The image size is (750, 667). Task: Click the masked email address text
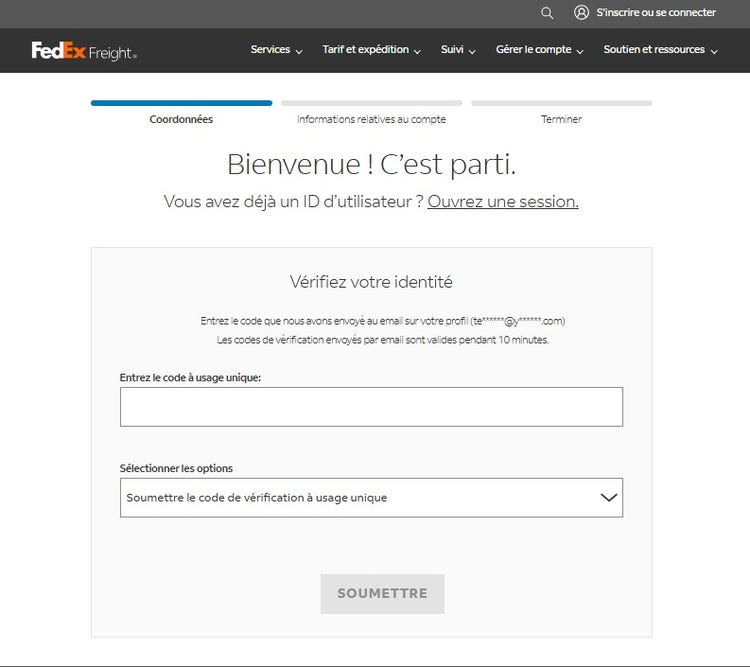pos(518,321)
